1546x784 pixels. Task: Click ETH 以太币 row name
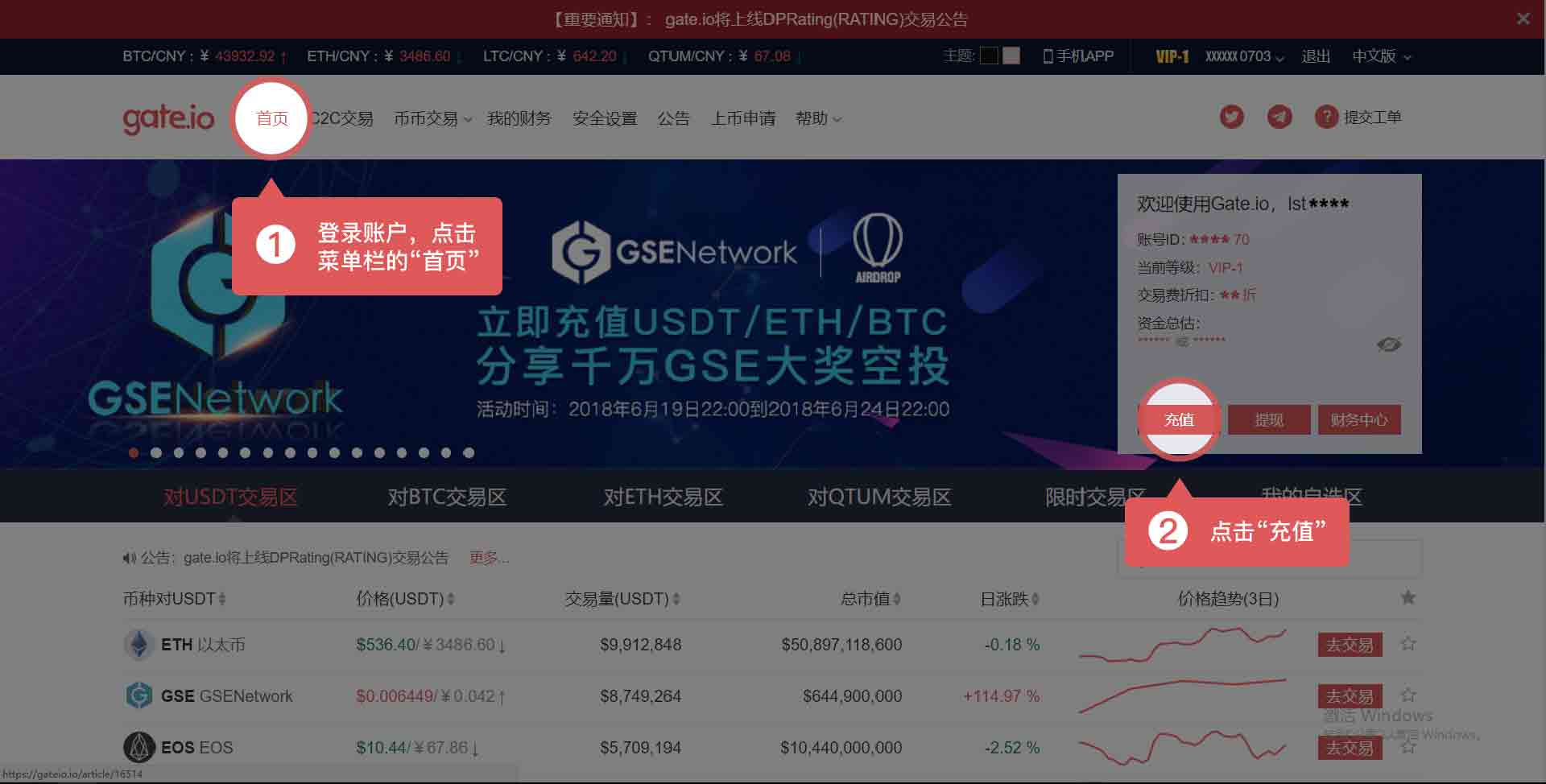(203, 645)
